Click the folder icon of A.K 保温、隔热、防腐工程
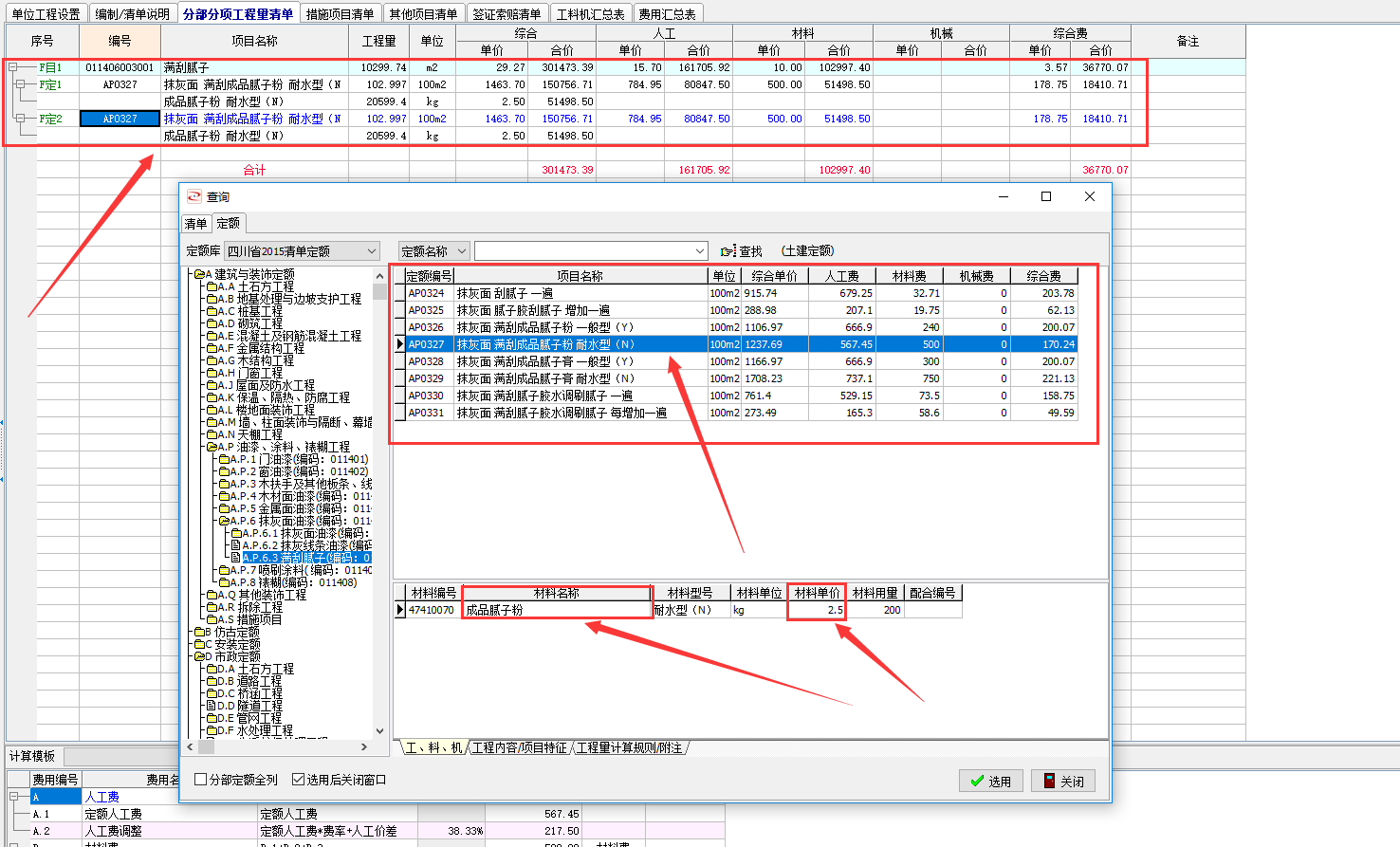This screenshot has width=1400, height=847. pos(212,397)
